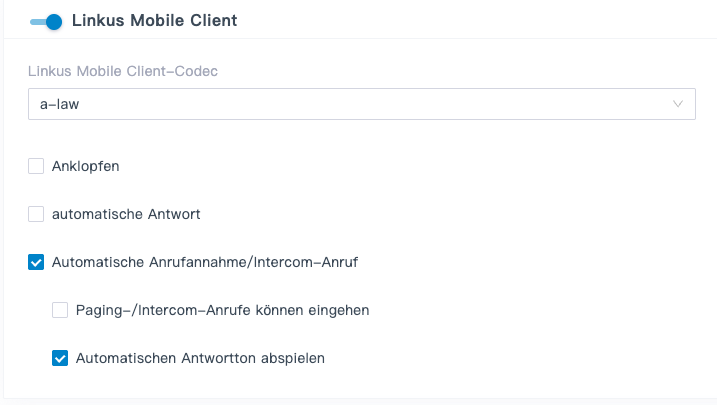Image resolution: width=717 pixels, height=405 pixels.
Task: Click the white checkmark beside Automatischen Antwortton
Action: pos(60,358)
